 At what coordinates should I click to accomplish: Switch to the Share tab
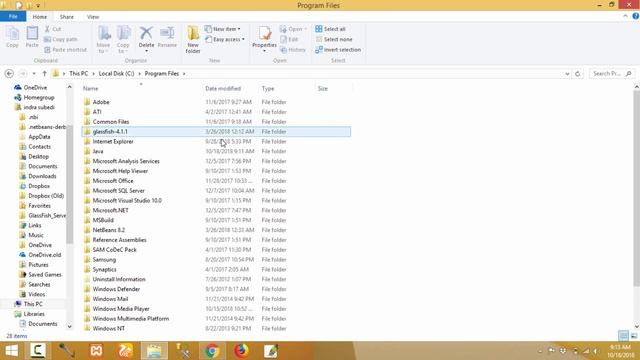click(67, 17)
